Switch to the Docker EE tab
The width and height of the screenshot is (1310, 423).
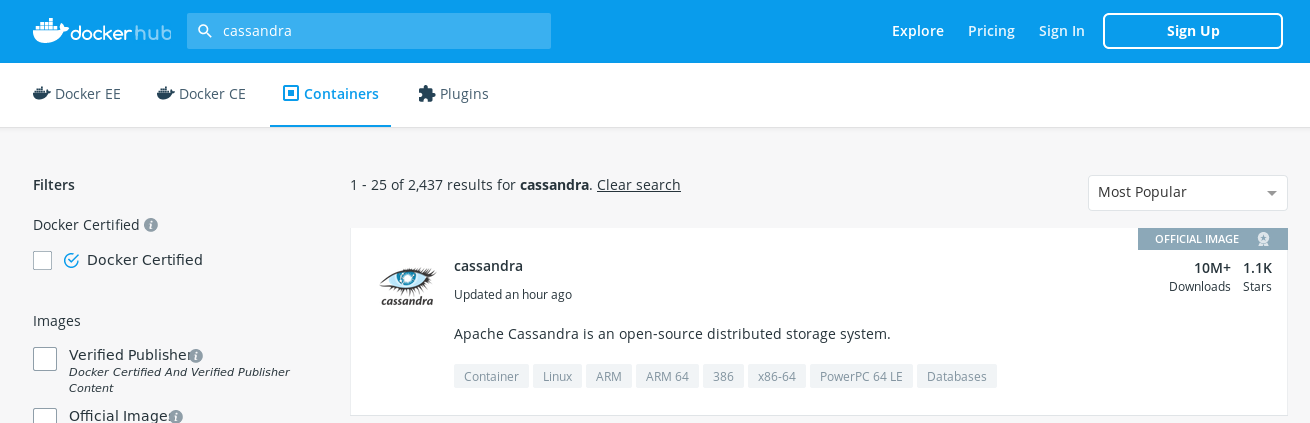click(x=77, y=94)
